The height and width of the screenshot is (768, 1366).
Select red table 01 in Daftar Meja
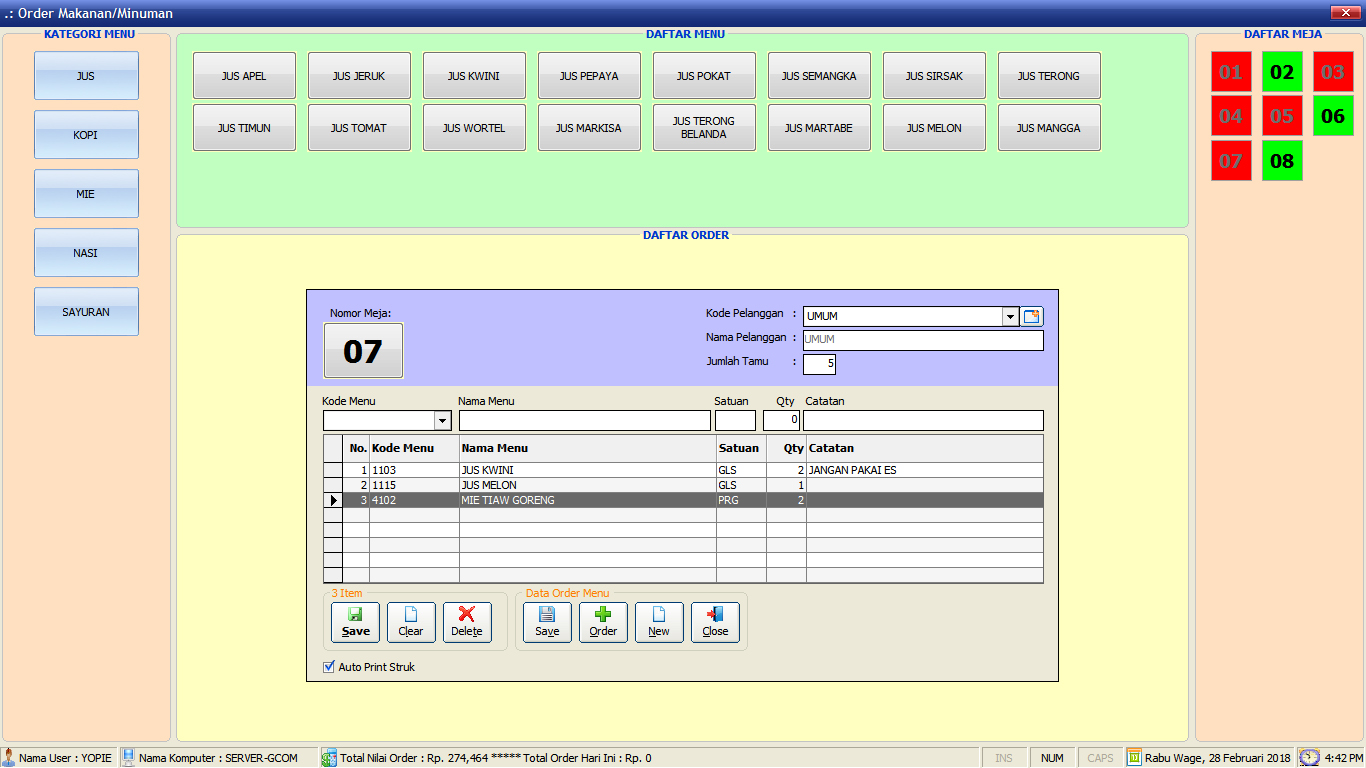[1230, 72]
